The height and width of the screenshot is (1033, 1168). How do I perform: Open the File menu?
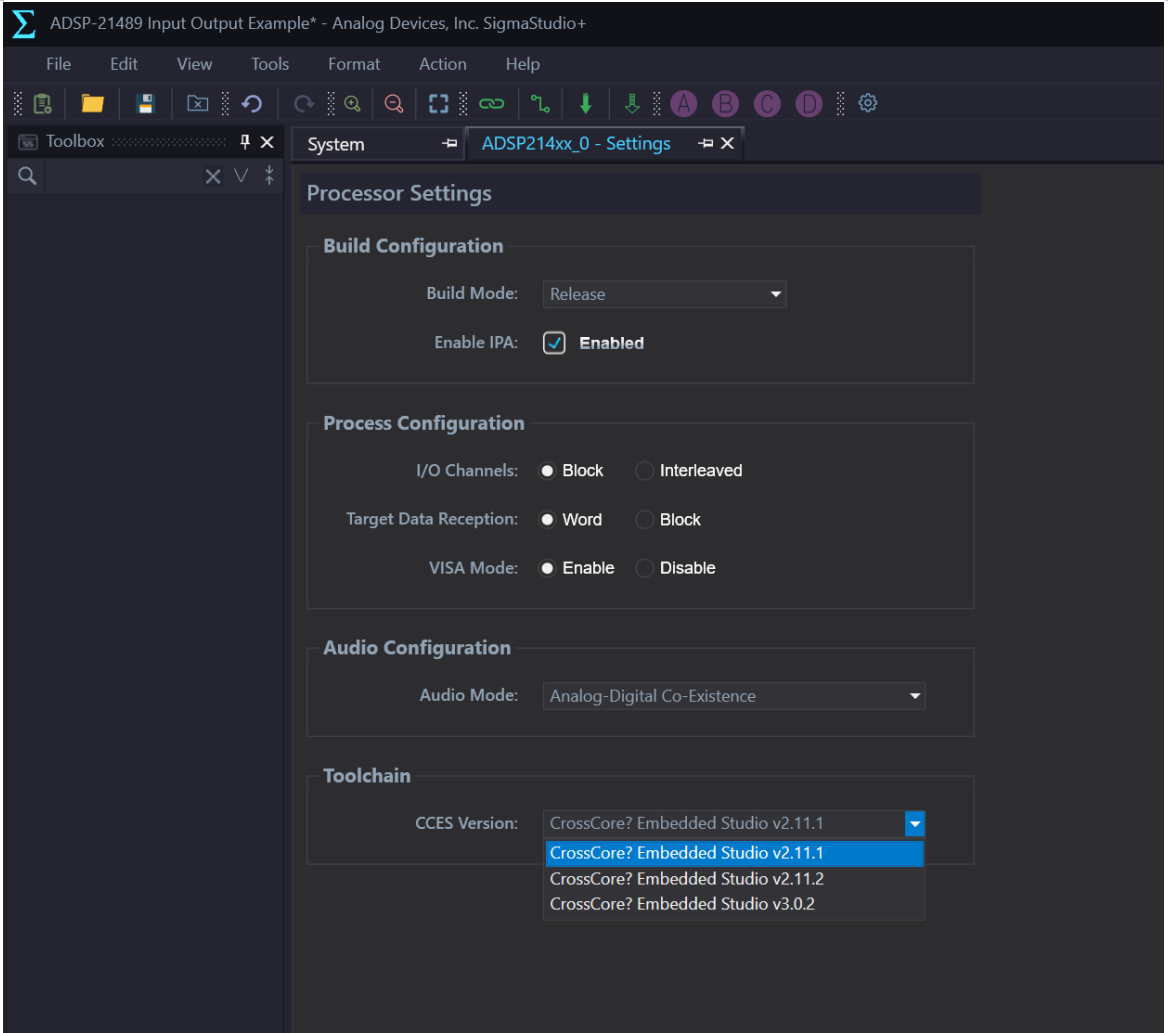tap(58, 64)
